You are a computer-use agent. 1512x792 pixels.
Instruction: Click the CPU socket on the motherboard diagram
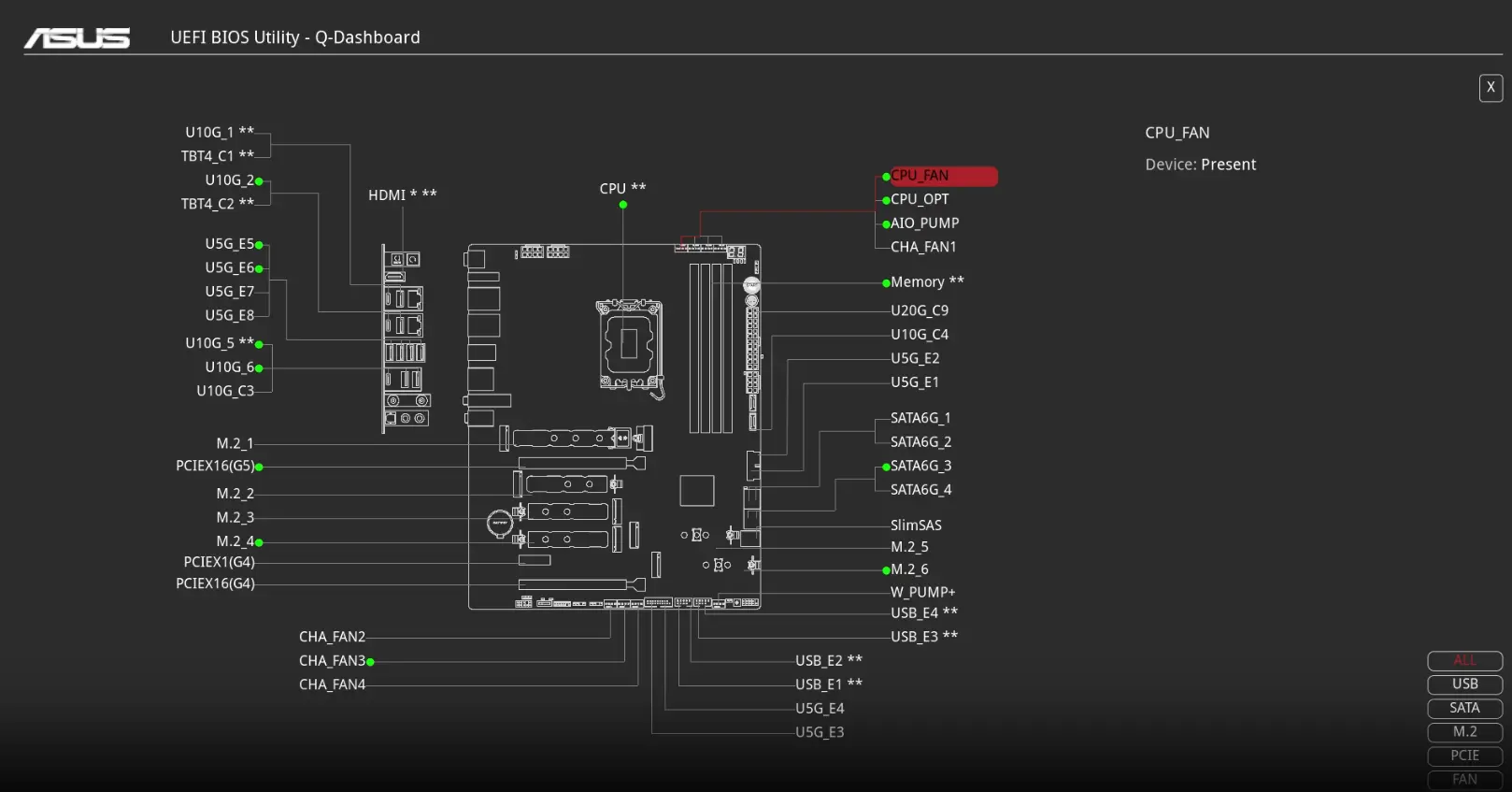pyautogui.click(x=629, y=343)
